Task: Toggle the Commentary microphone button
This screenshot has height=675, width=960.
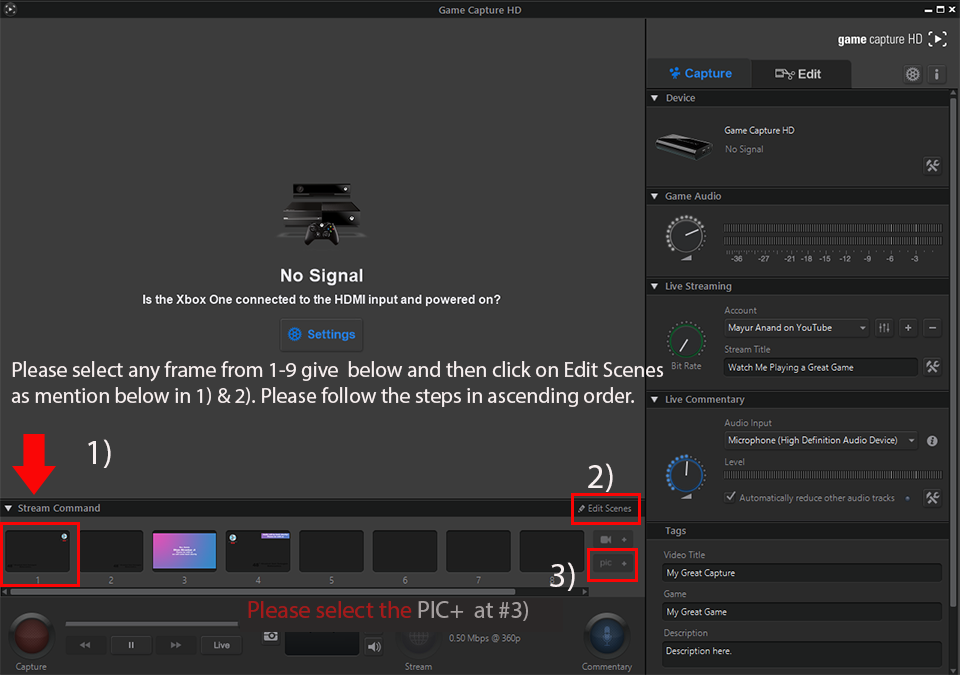Action: pos(606,636)
